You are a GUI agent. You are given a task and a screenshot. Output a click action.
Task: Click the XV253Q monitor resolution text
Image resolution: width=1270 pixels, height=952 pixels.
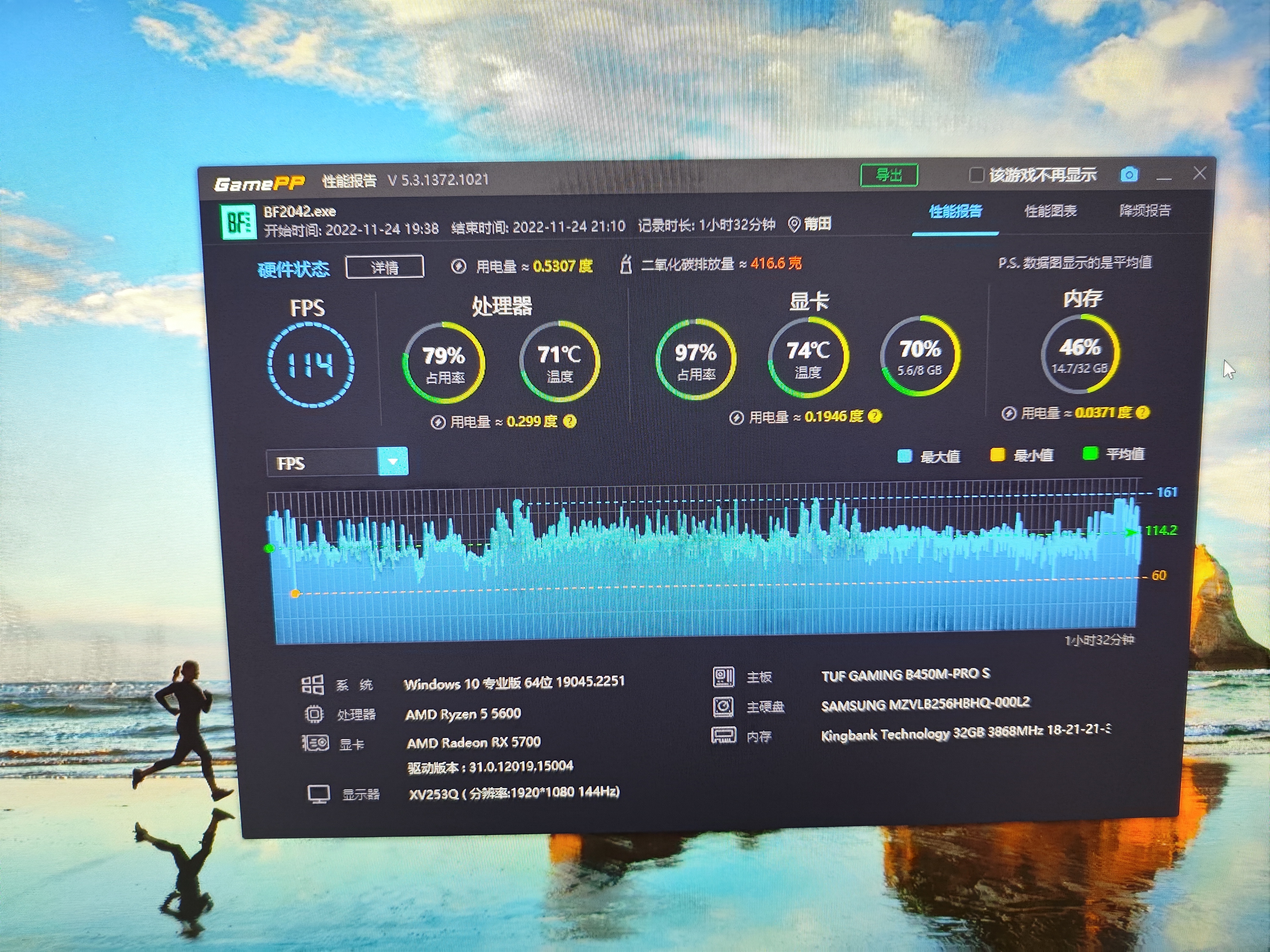[x=514, y=793]
